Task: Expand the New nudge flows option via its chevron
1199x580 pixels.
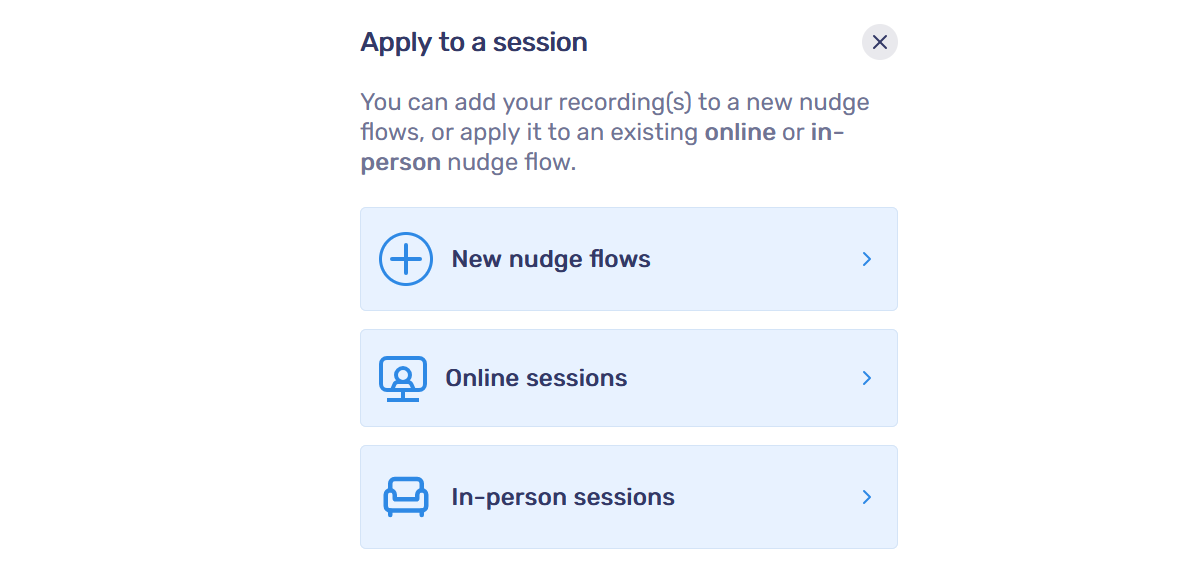Action: [x=867, y=258]
